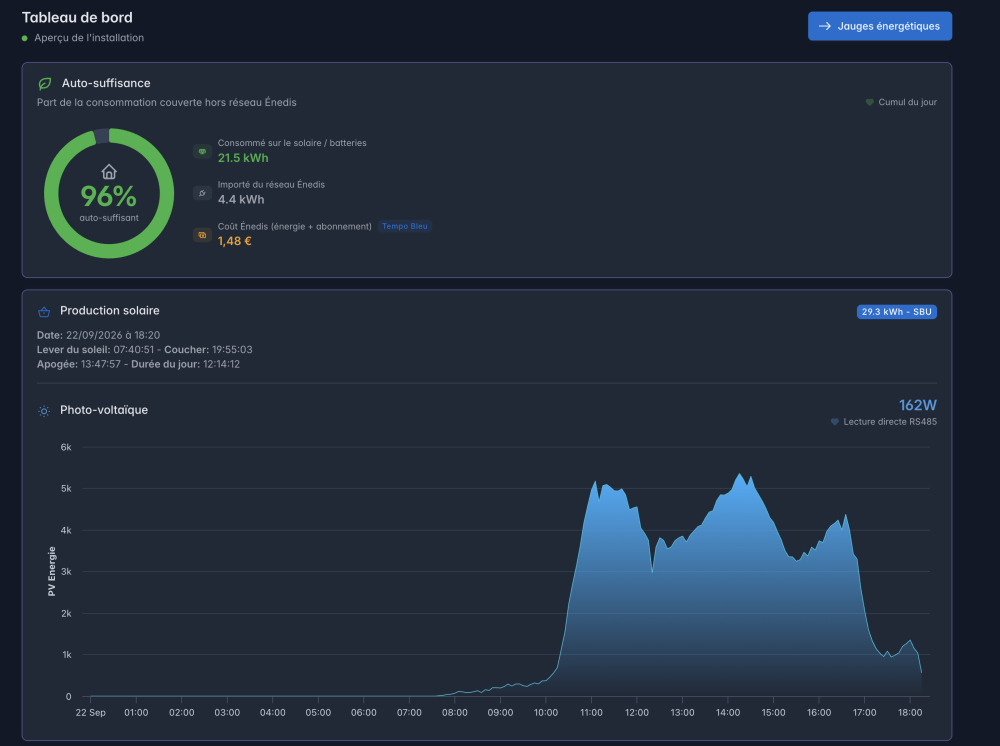Click the 162W live power reading
Viewport: 1000px width, 746px height.
pos(917,405)
